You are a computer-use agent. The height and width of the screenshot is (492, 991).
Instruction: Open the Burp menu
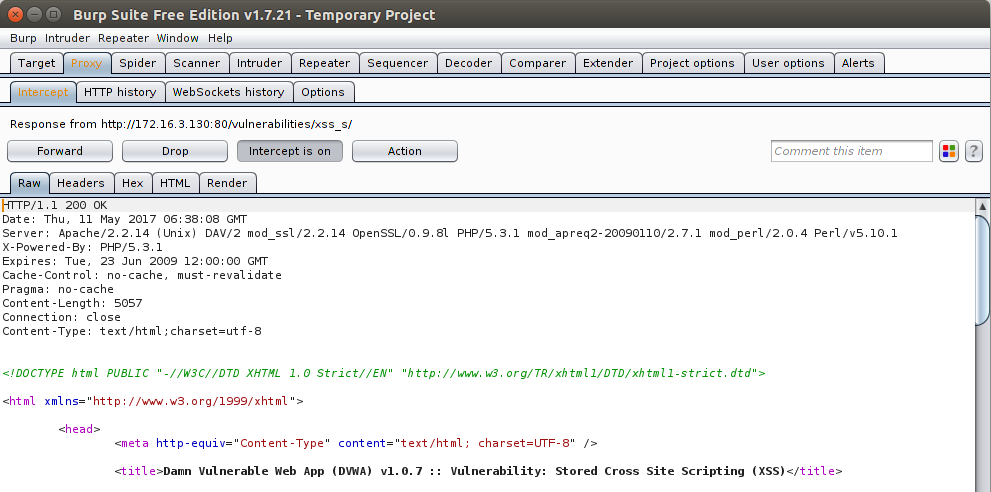tap(23, 38)
